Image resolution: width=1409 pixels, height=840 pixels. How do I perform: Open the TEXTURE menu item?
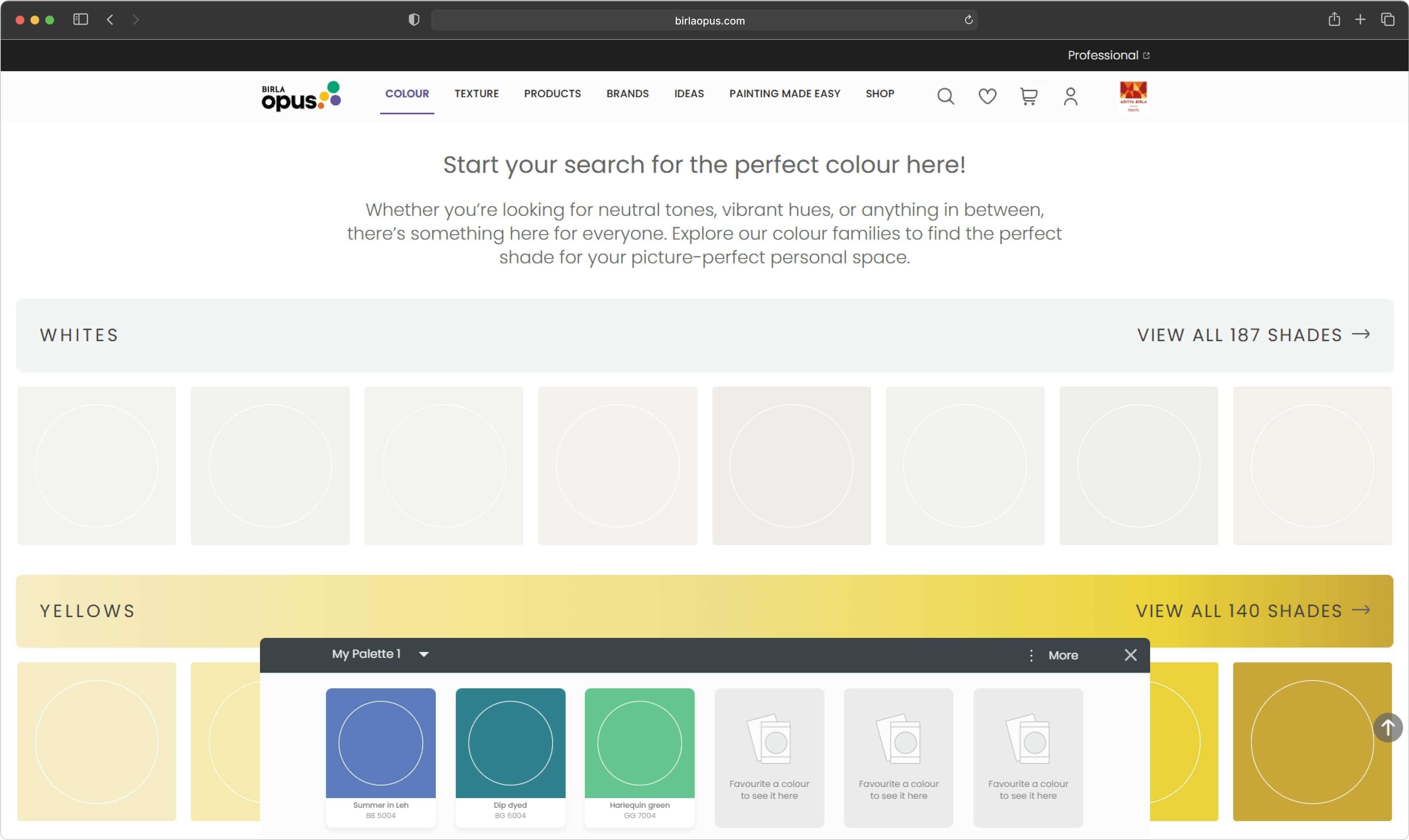click(476, 93)
